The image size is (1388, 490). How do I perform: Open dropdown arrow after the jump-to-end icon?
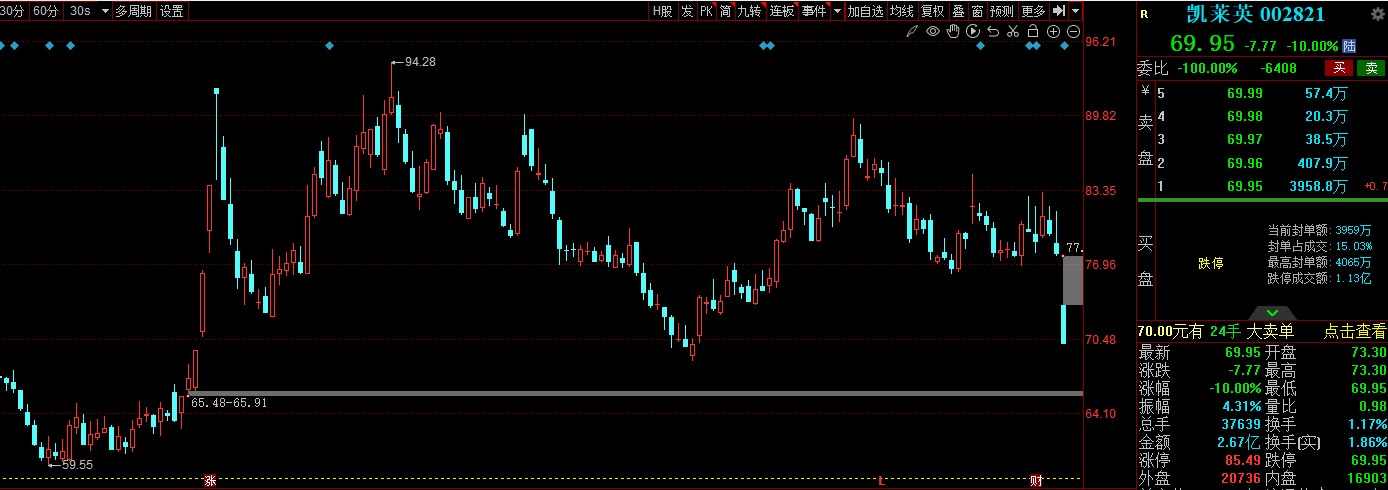(x=1075, y=11)
